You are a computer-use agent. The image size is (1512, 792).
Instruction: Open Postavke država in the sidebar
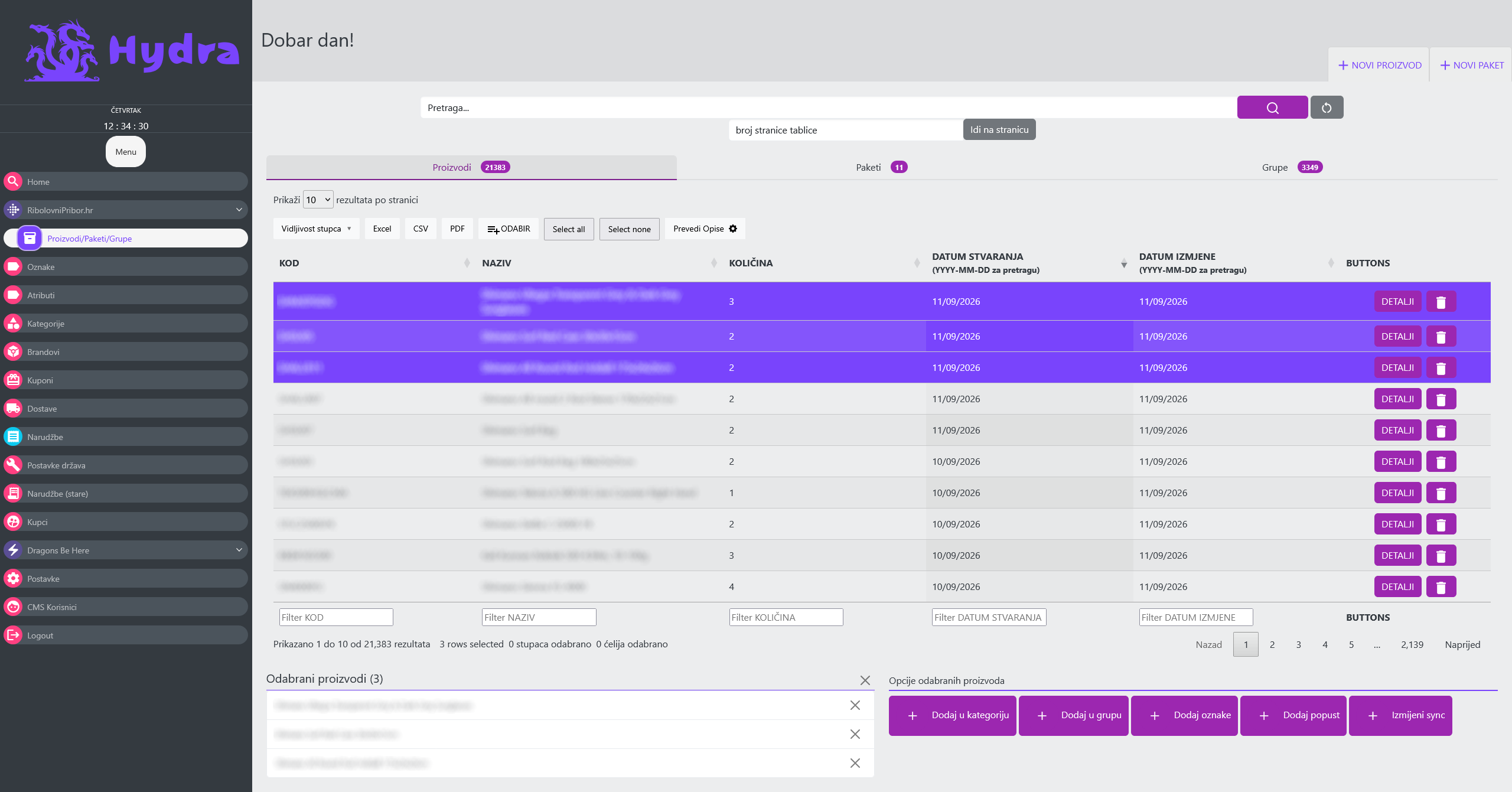click(x=126, y=465)
